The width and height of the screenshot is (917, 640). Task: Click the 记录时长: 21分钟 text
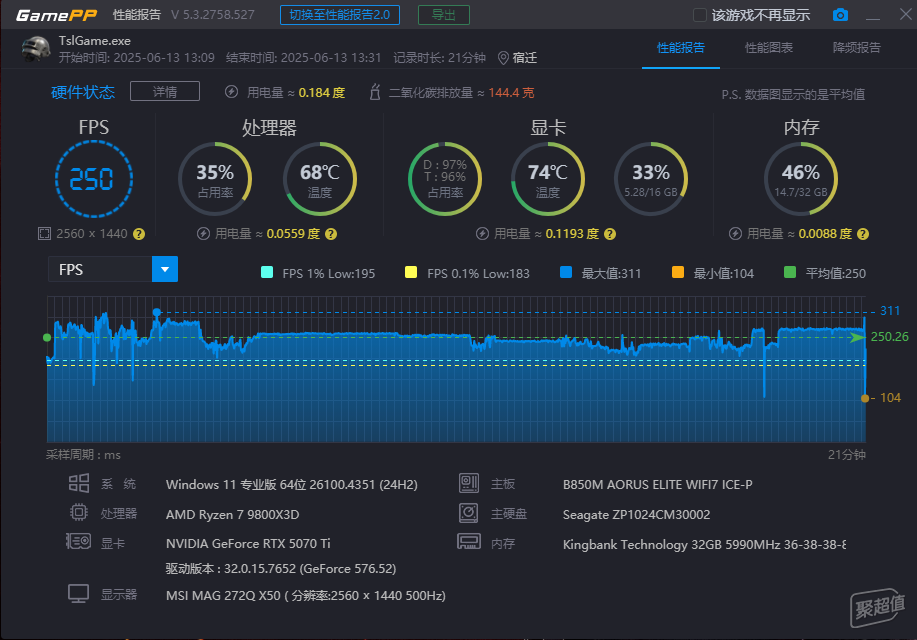pos(439,58)
